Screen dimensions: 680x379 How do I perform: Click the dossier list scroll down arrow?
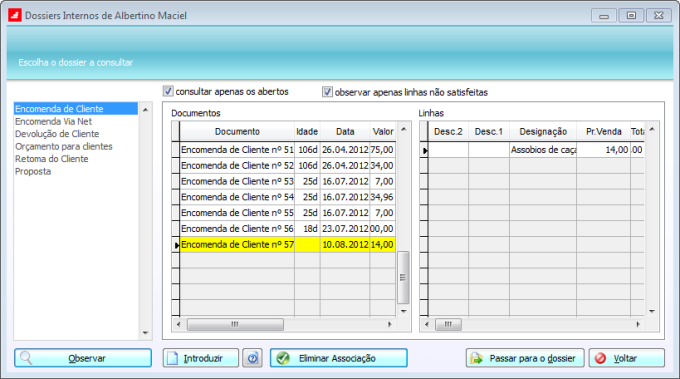pyautogui.click(x=145, y=333)
